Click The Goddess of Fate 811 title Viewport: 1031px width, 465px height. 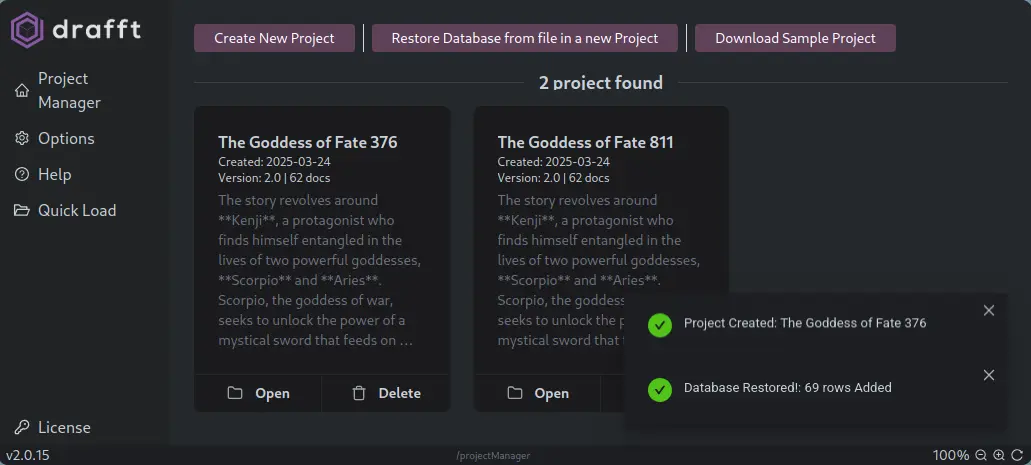pos(585,142)
